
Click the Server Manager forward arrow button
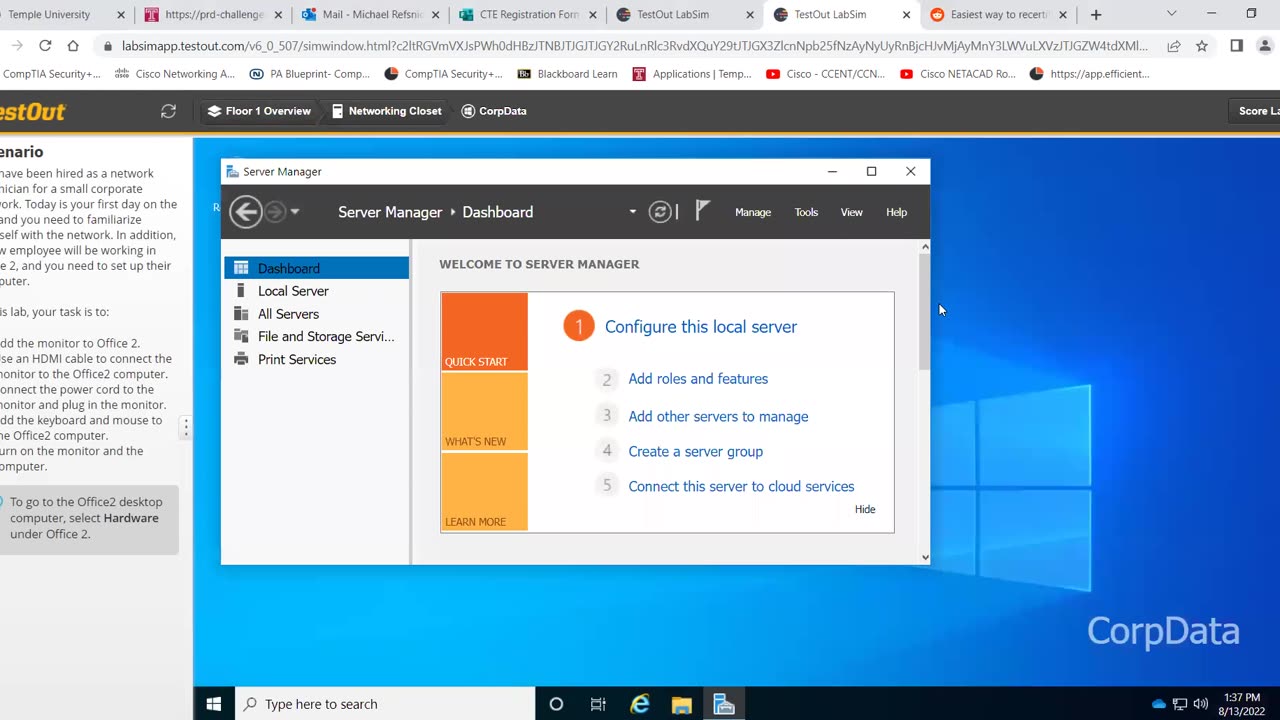pyautogui.click(x=275, y=211)
